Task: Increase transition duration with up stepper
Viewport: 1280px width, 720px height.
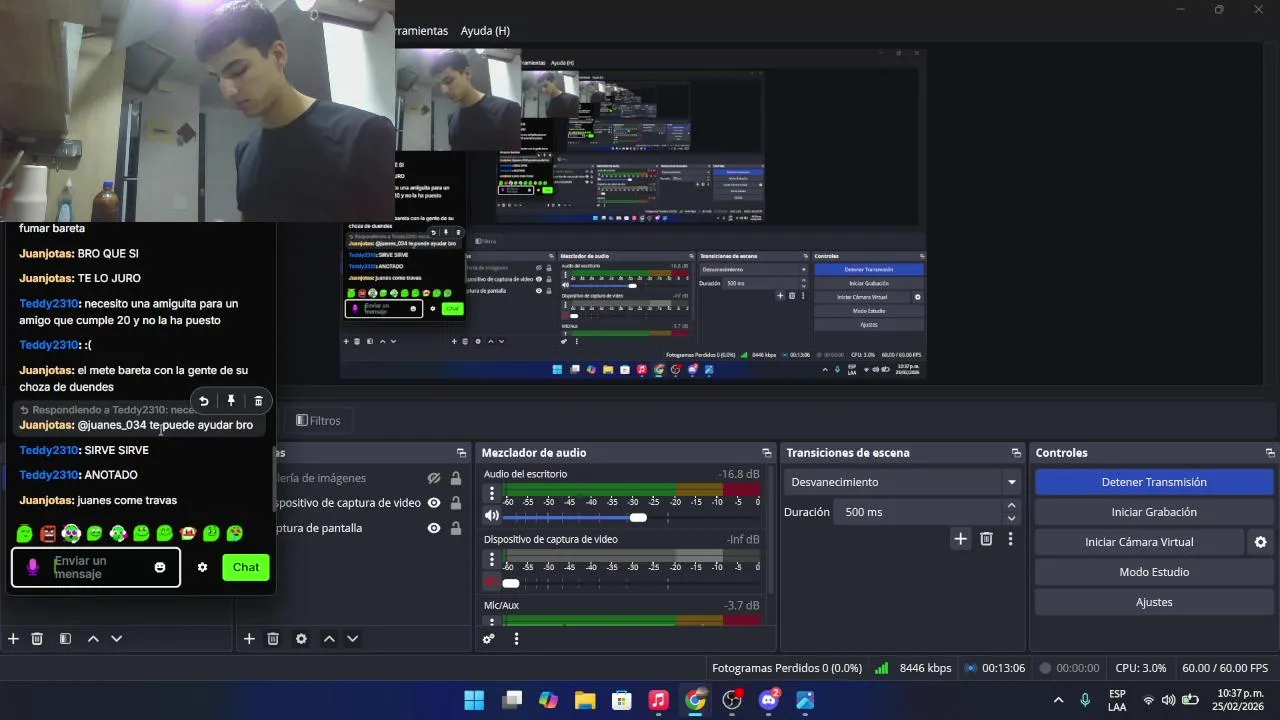Action: (x=1011, y=506)
